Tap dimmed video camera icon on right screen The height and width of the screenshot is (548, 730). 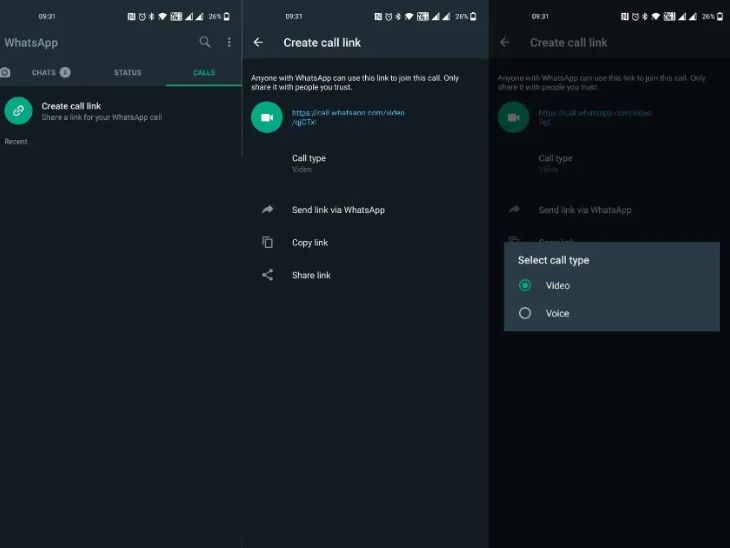click(514, 117)
